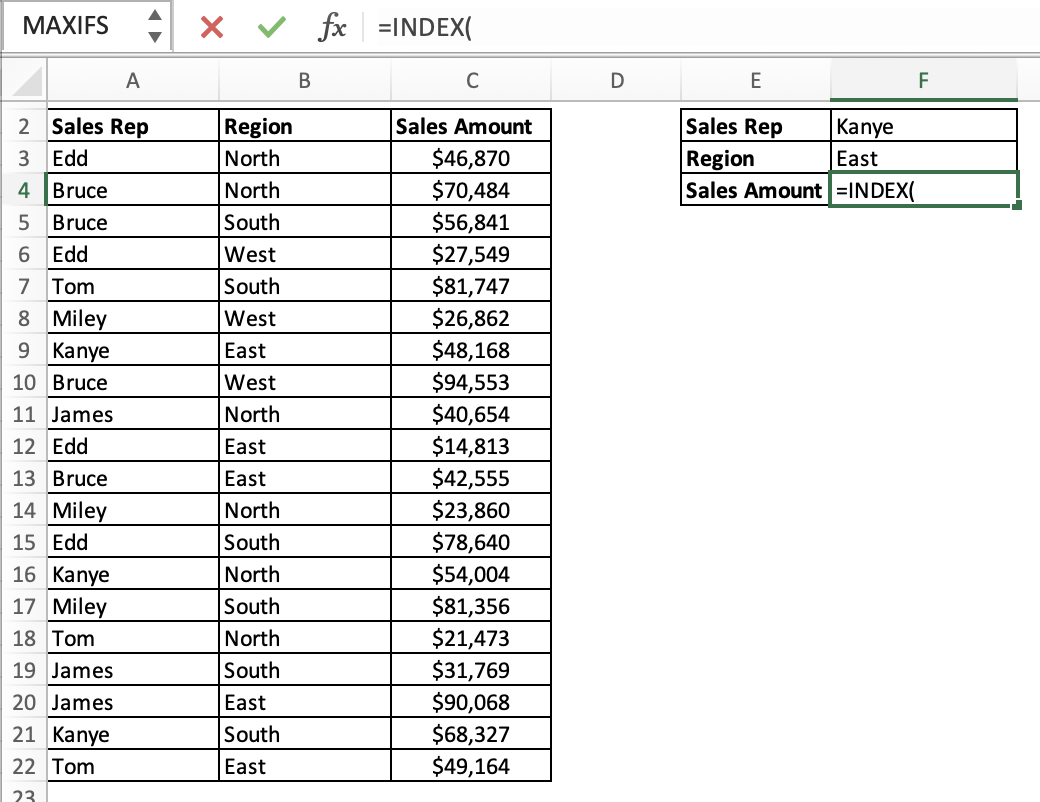The image size is (1040, 802).
Task: Select the cell with $23,860
Action: [471, 510]
